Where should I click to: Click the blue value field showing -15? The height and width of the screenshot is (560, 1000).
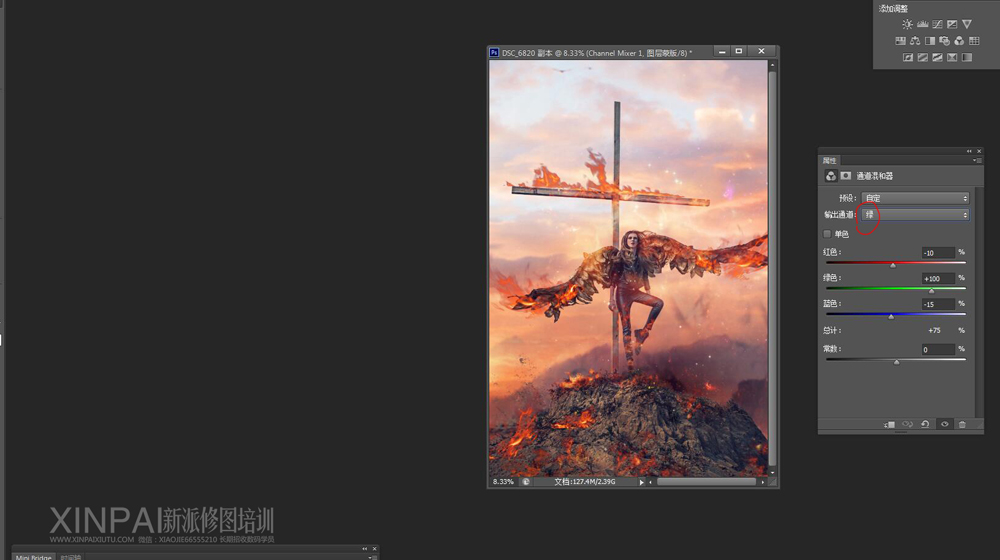938,304
